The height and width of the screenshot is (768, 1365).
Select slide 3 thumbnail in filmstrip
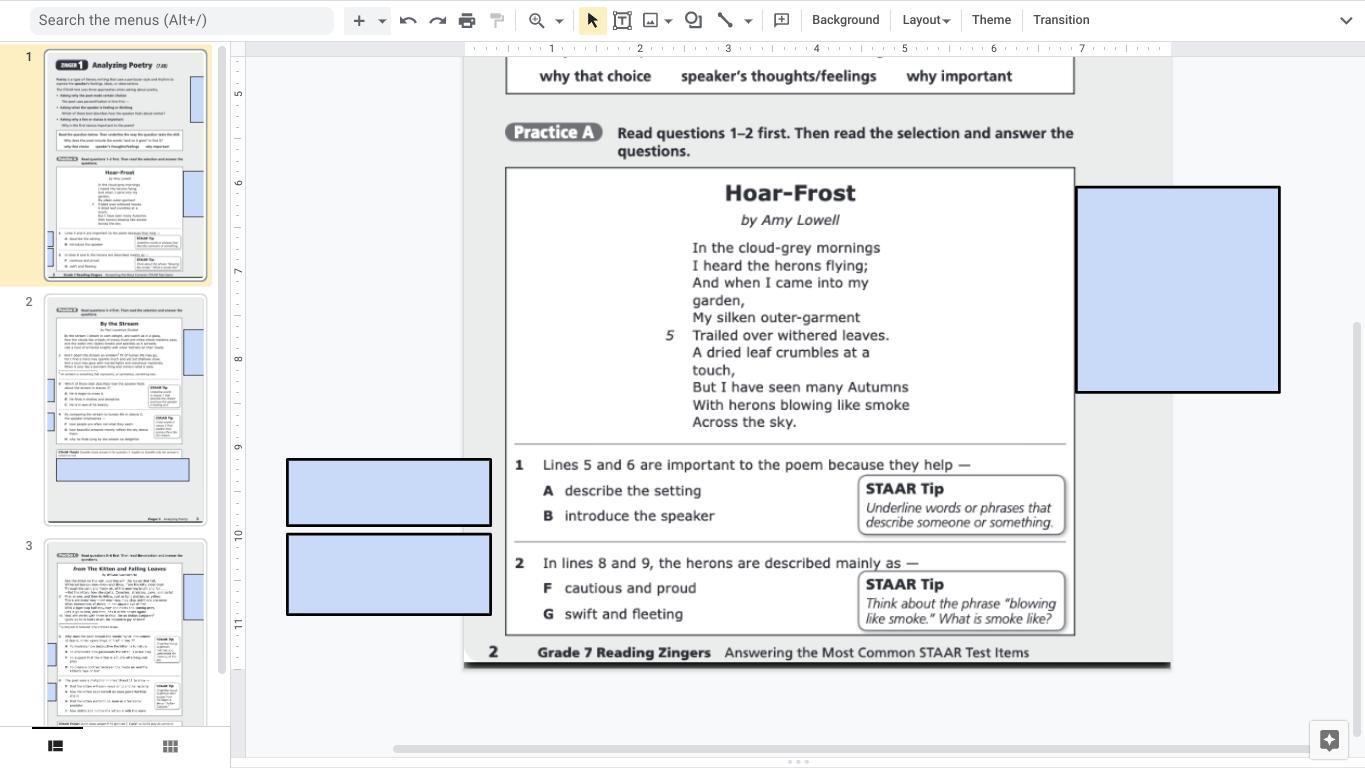126,633
